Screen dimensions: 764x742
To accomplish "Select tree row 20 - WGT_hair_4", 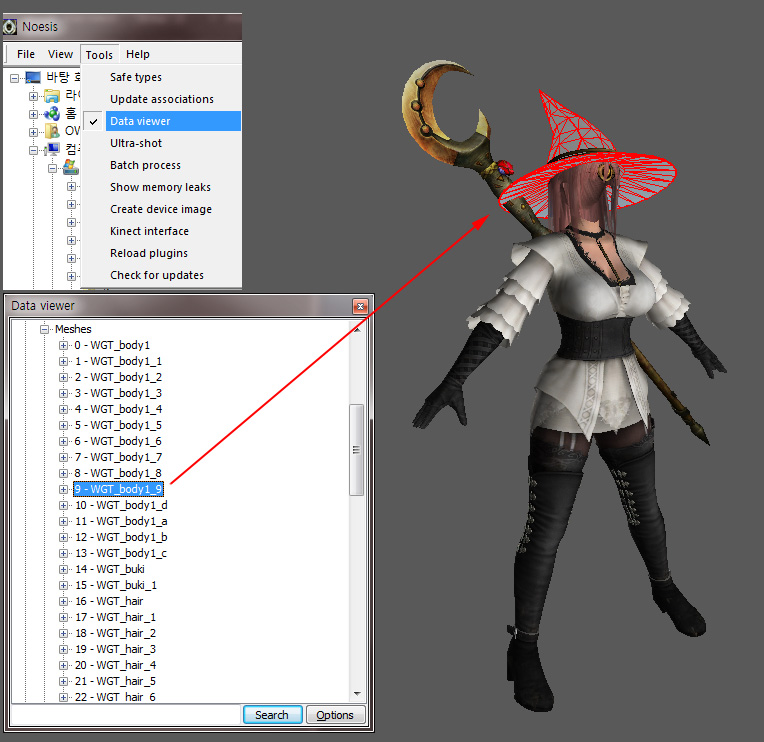I will [115, 666].
